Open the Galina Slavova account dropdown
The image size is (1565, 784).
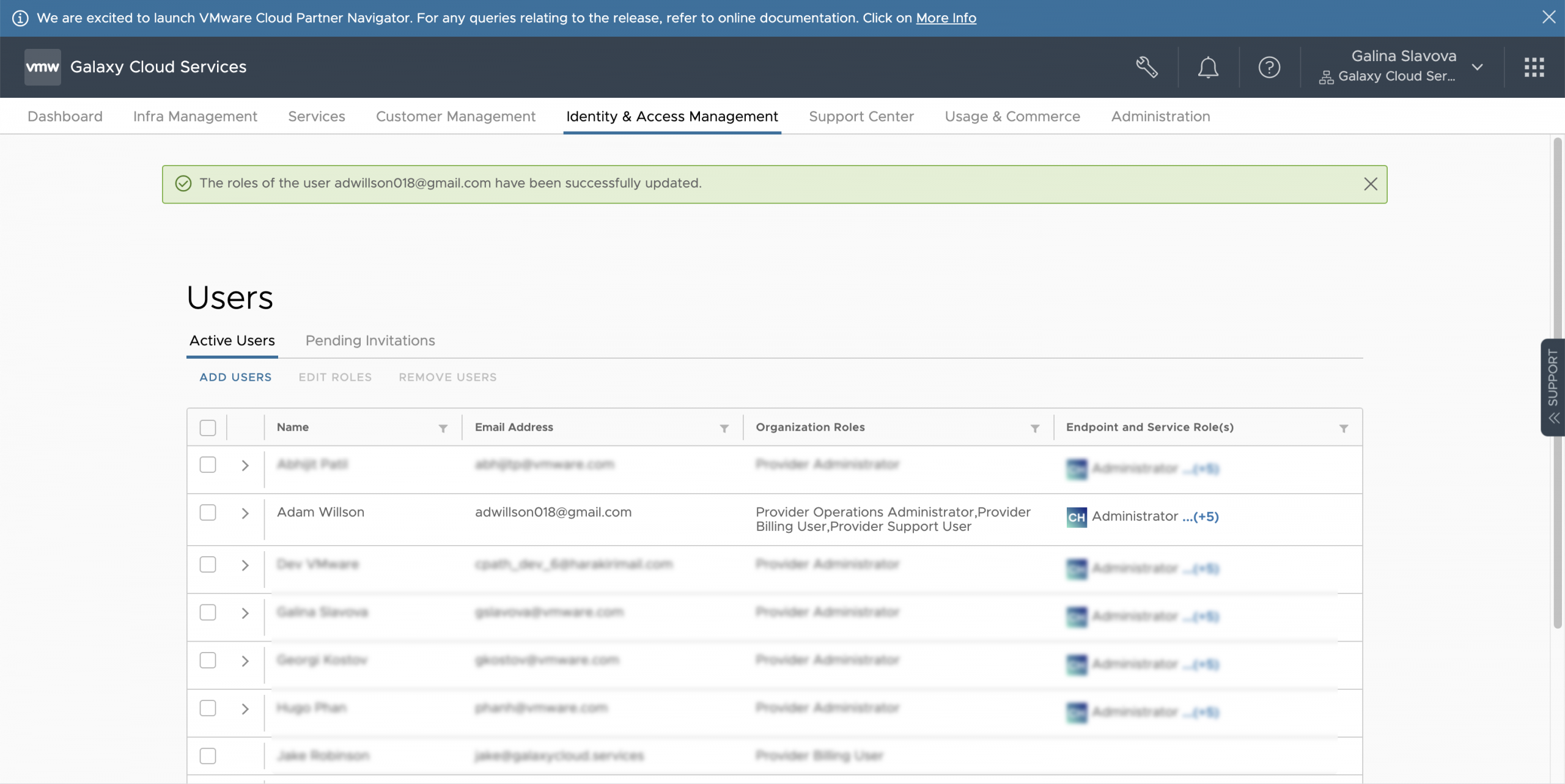1477,67
